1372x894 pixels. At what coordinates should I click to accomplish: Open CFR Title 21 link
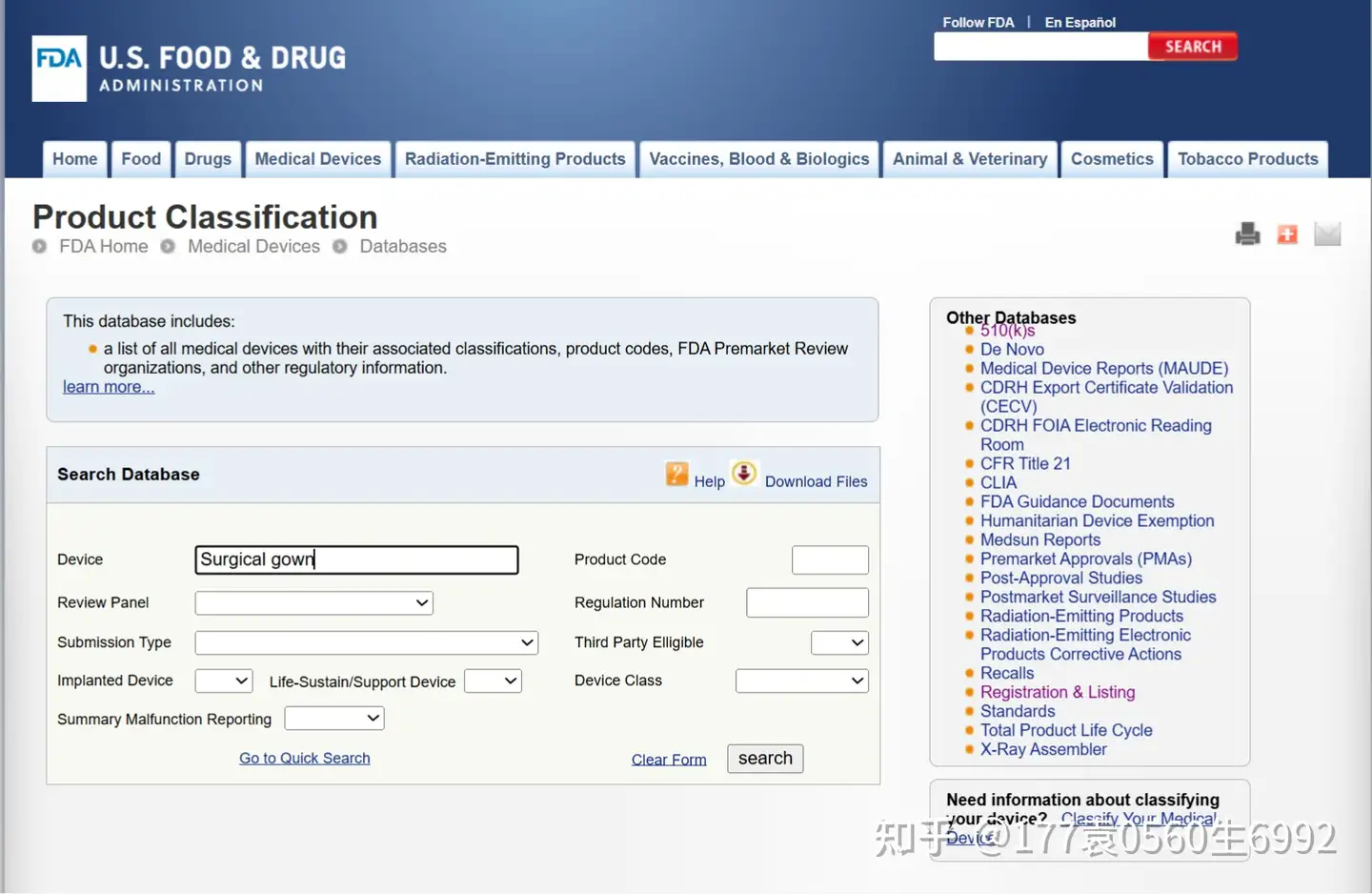(x=1025, y=464)
